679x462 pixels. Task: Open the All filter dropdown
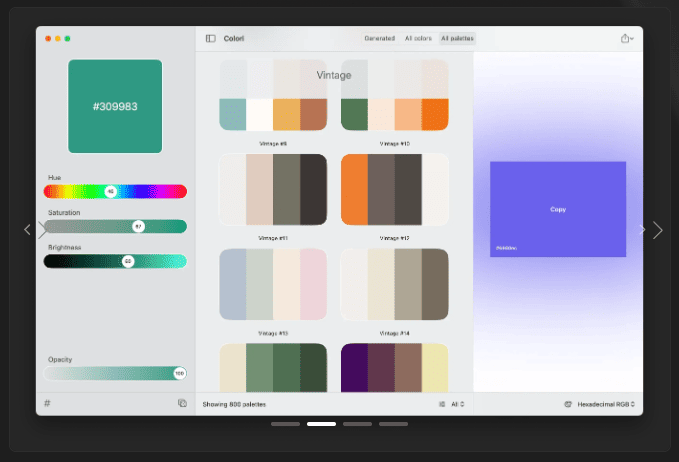[458, 404]
